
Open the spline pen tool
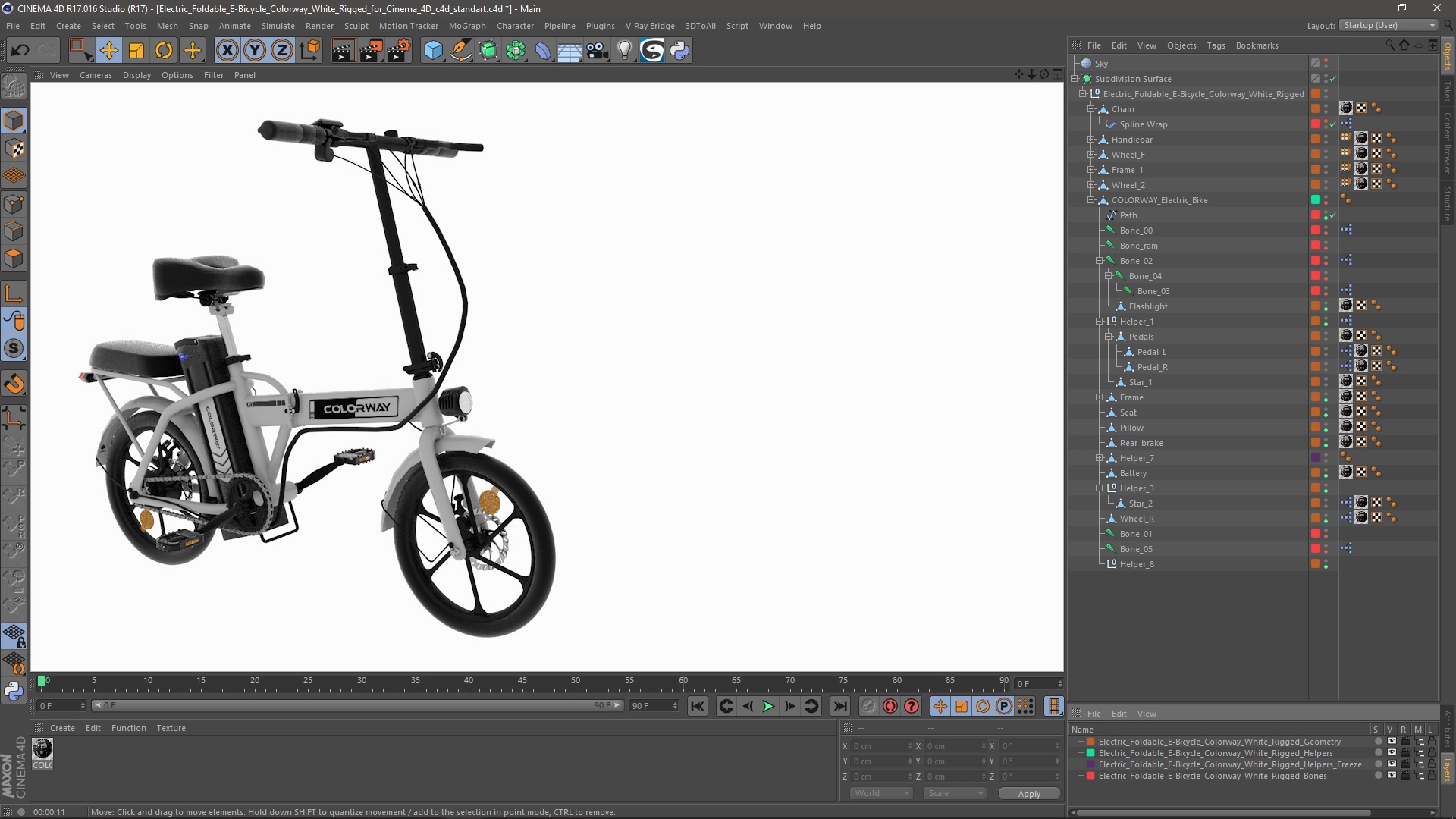click(460, 50)
